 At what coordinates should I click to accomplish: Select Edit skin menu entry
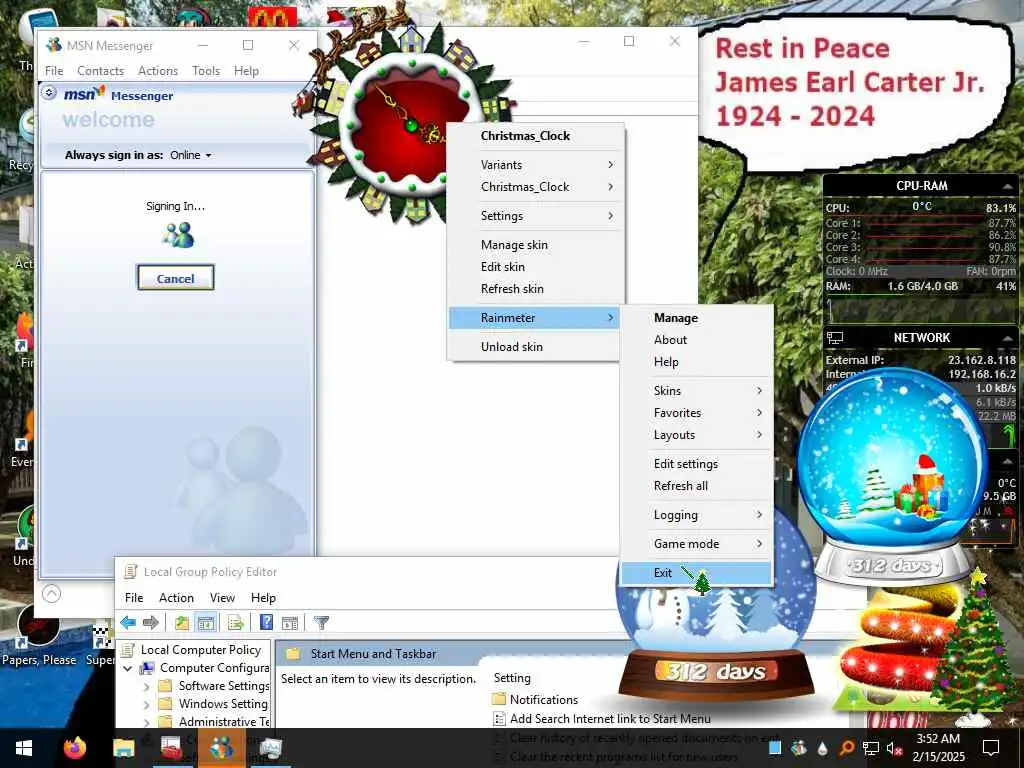536,267
